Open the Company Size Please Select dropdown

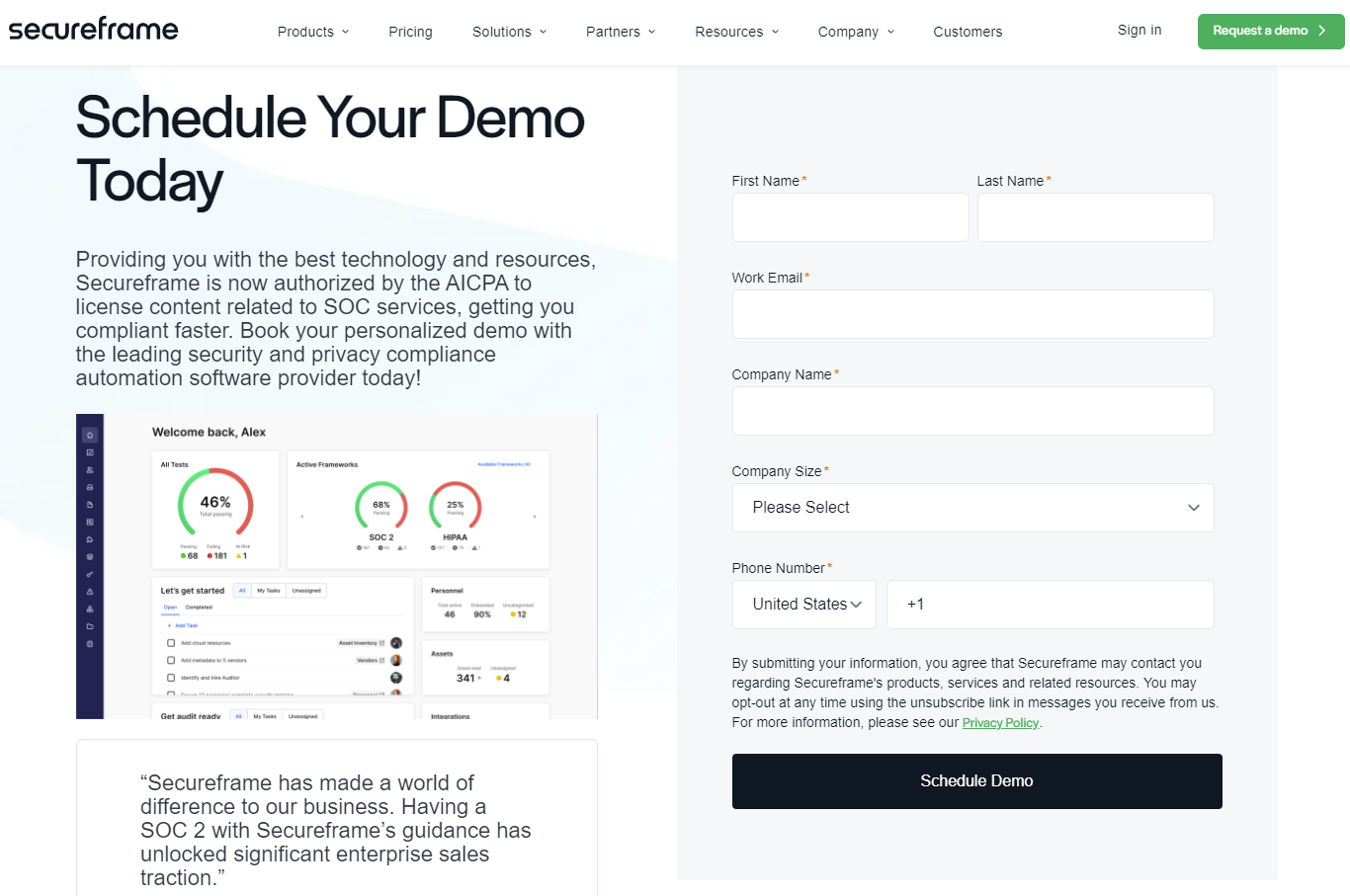pos(972,508)
